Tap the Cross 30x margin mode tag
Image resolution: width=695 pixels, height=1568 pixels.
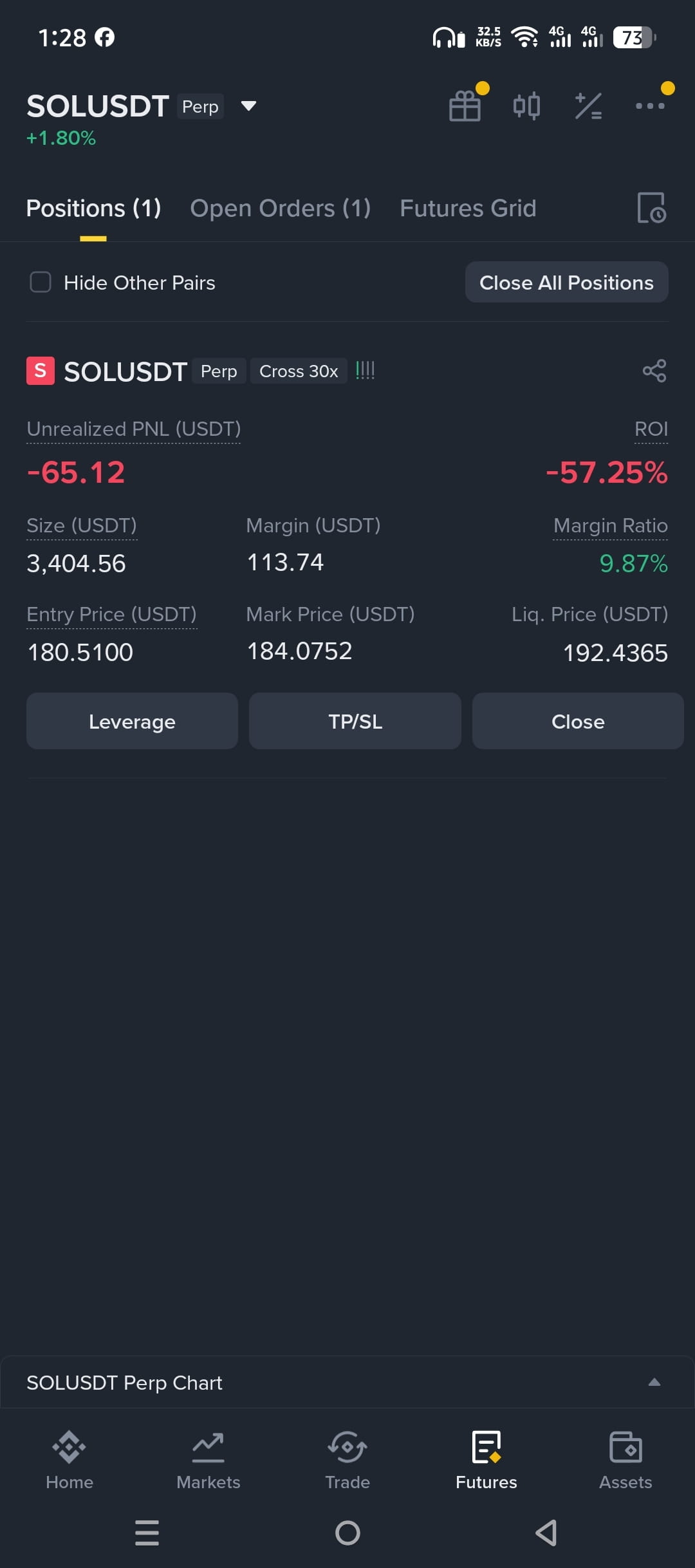[x=299, y=371]
